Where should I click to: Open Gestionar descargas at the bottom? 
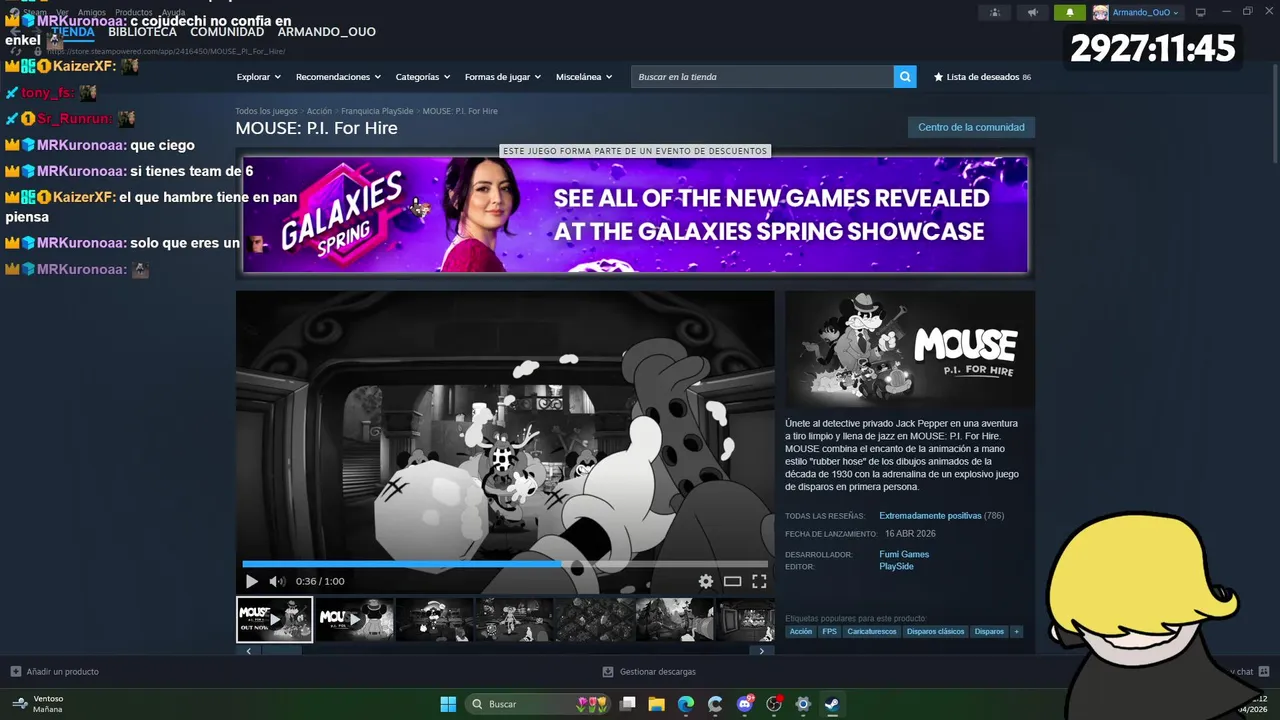pos(649,672)
